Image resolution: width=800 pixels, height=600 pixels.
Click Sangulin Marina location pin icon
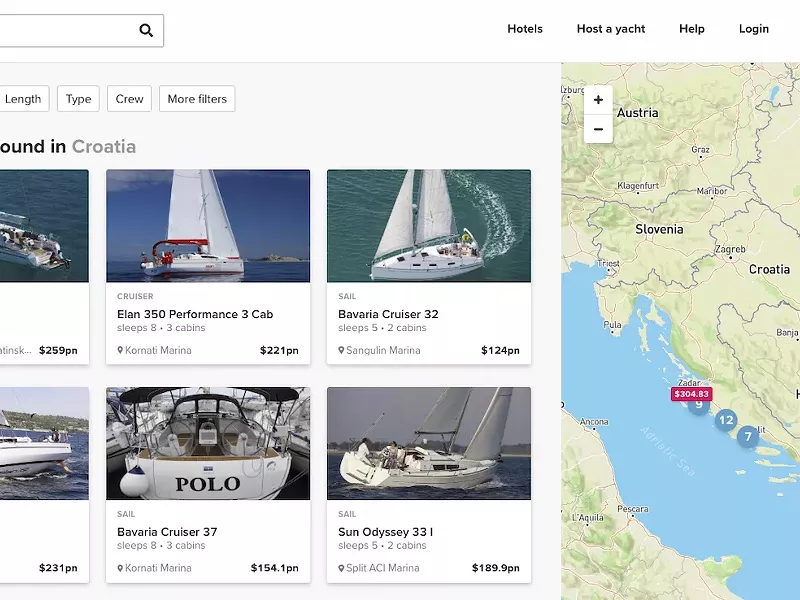341,350
